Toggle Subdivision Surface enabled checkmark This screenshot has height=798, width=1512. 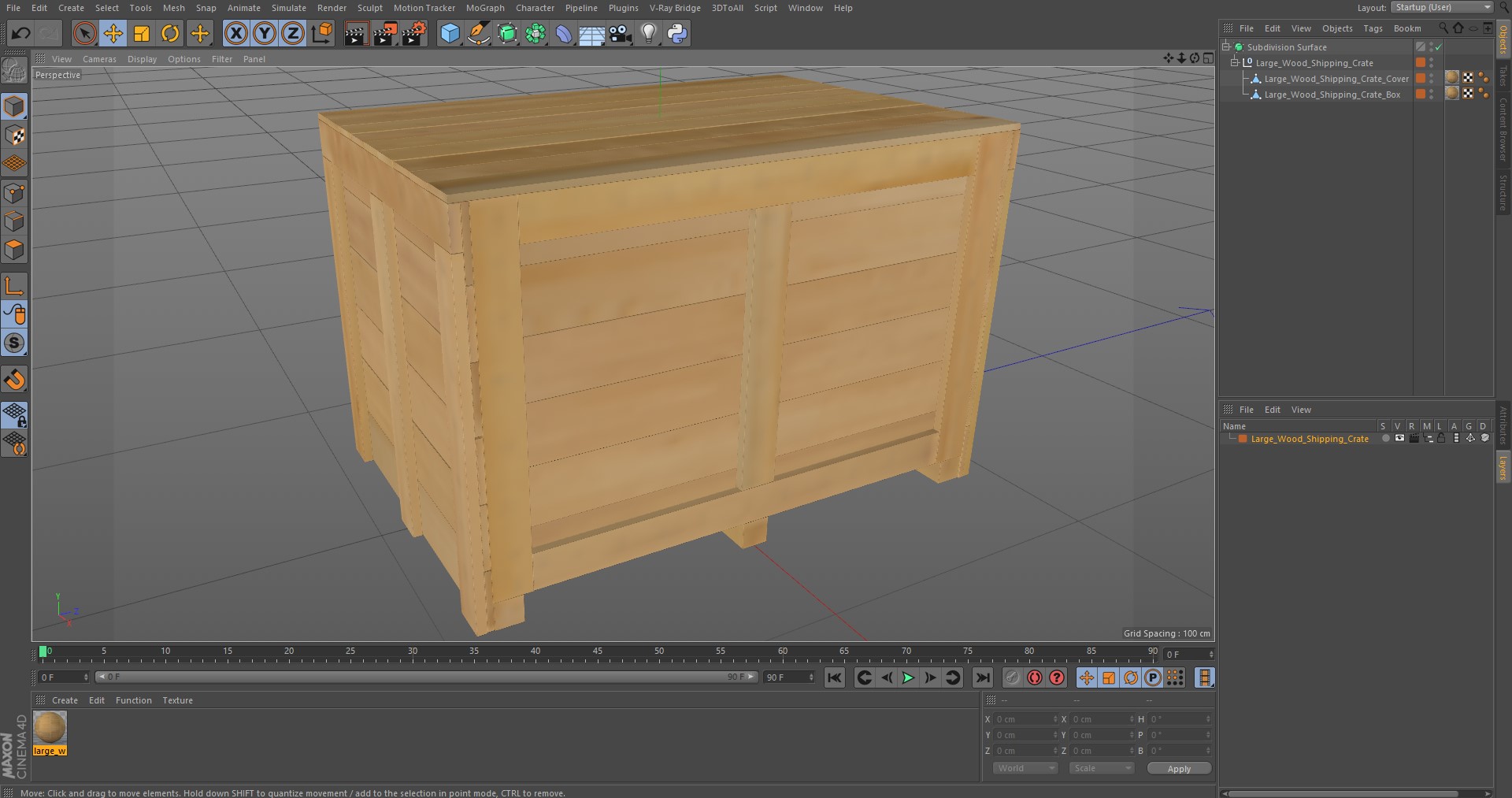coord(1438,47)
